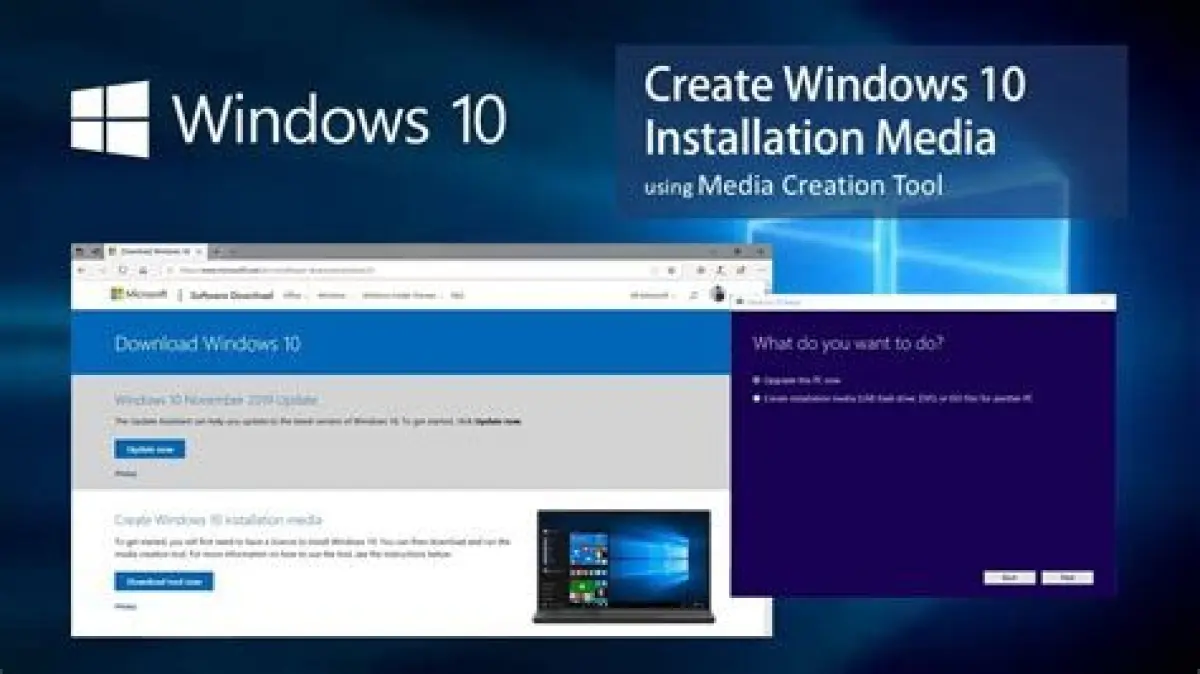Click Next in the setup dialog
The image size is (1200, 674).
1067,578
